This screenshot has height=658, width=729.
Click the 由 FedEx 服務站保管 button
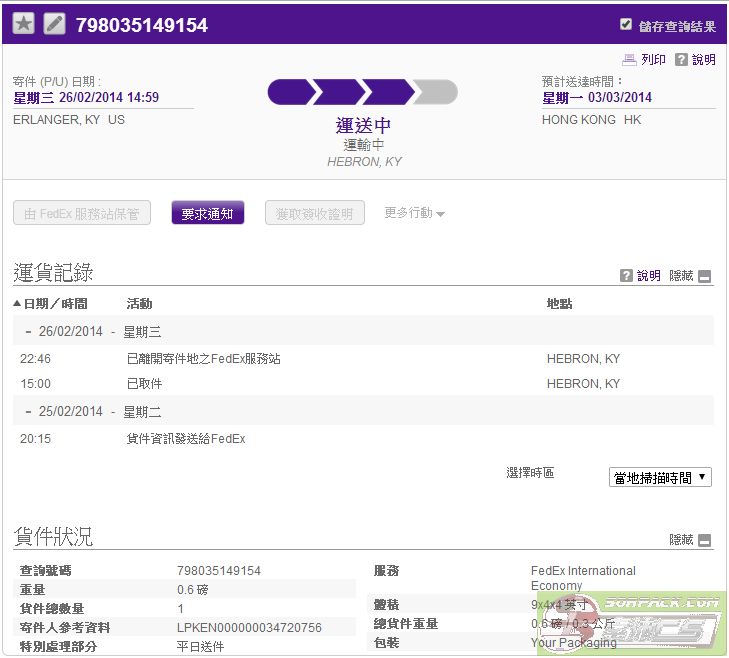tap(82, 213)
